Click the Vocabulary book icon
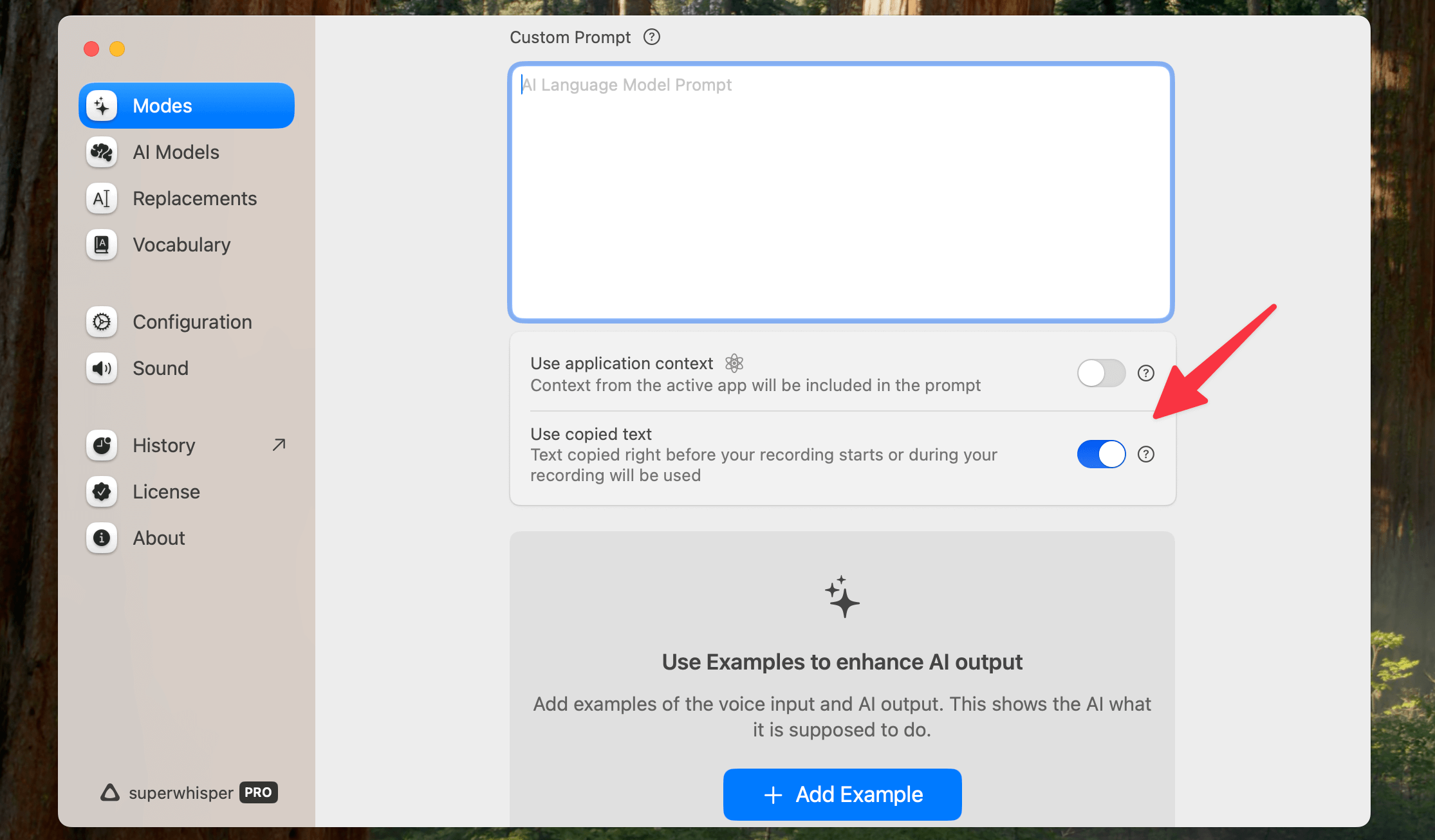 (102, 245)
